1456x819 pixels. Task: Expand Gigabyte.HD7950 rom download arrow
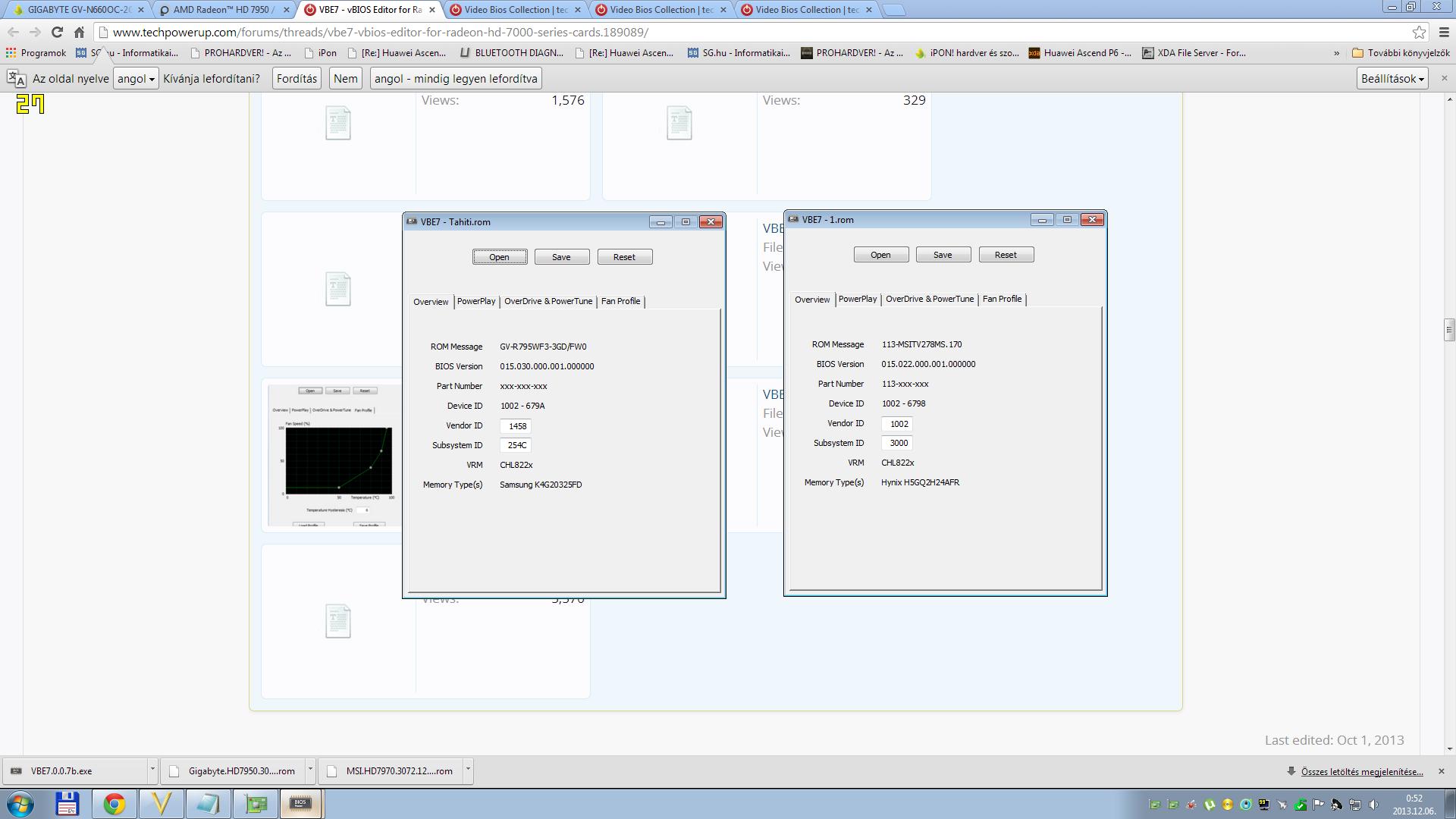pyautogui.click(x=309, y=770)
